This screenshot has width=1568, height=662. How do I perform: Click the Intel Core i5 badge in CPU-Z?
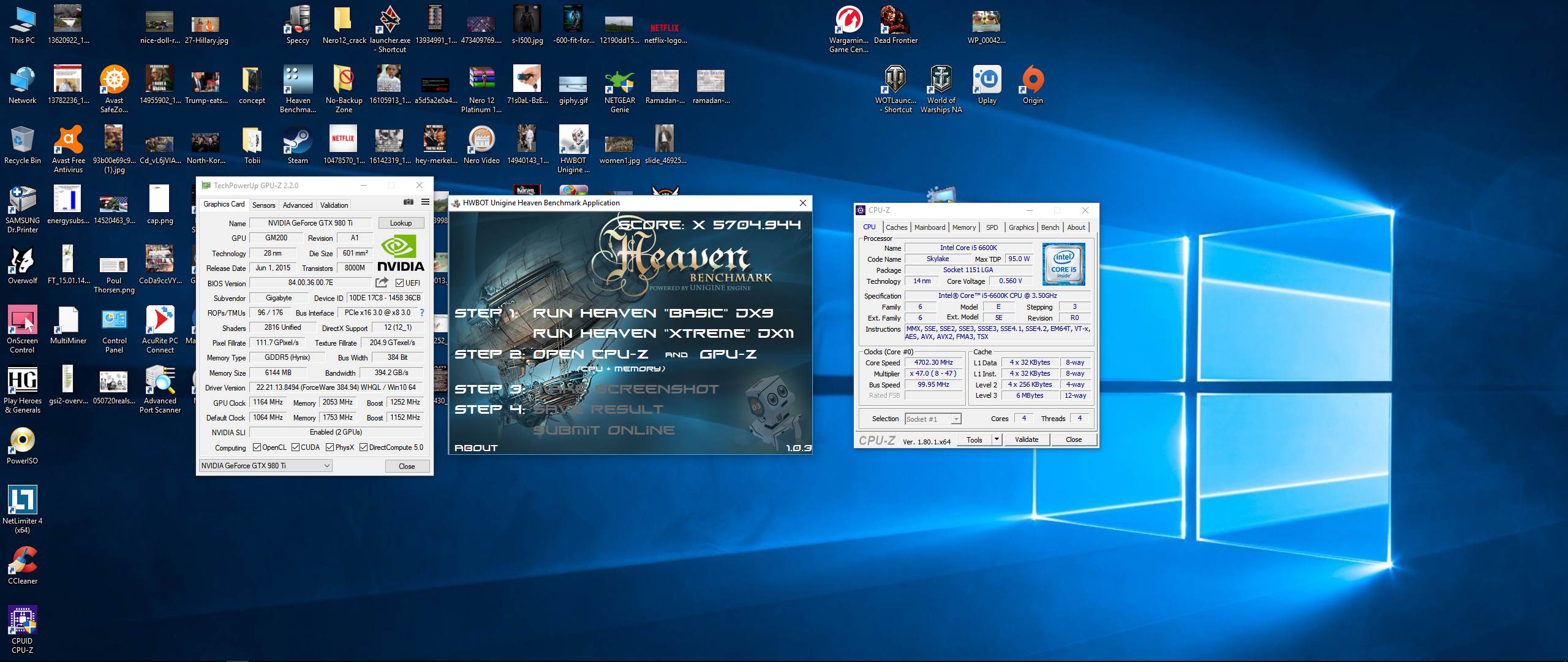click(1064, 264)
